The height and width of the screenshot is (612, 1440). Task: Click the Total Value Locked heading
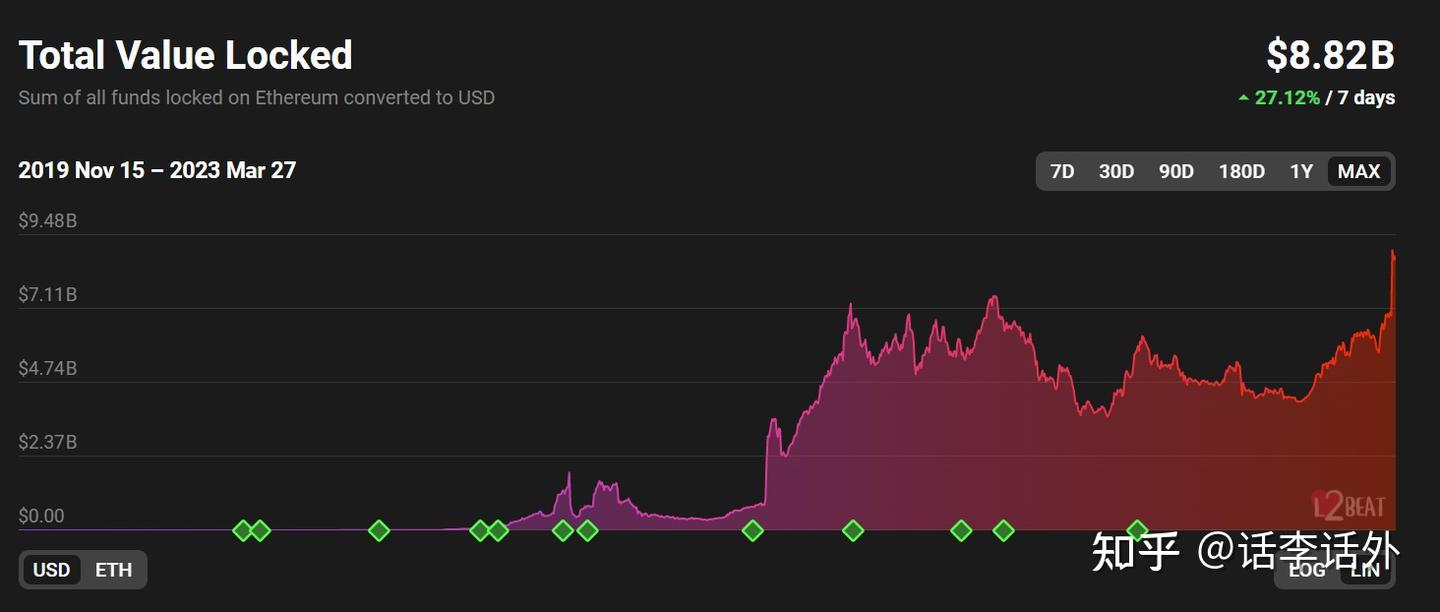click(x=185, y=55)
